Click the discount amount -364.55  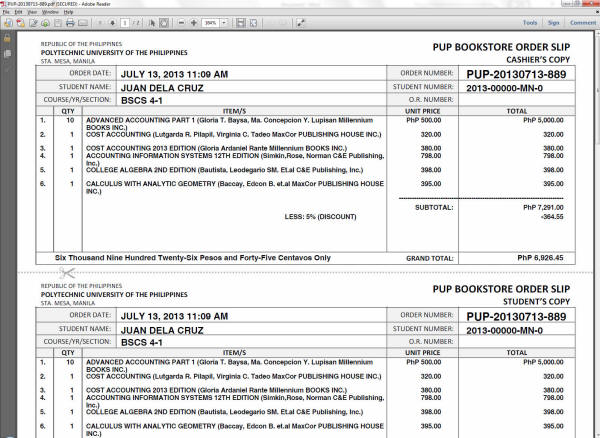pos(552,217)
